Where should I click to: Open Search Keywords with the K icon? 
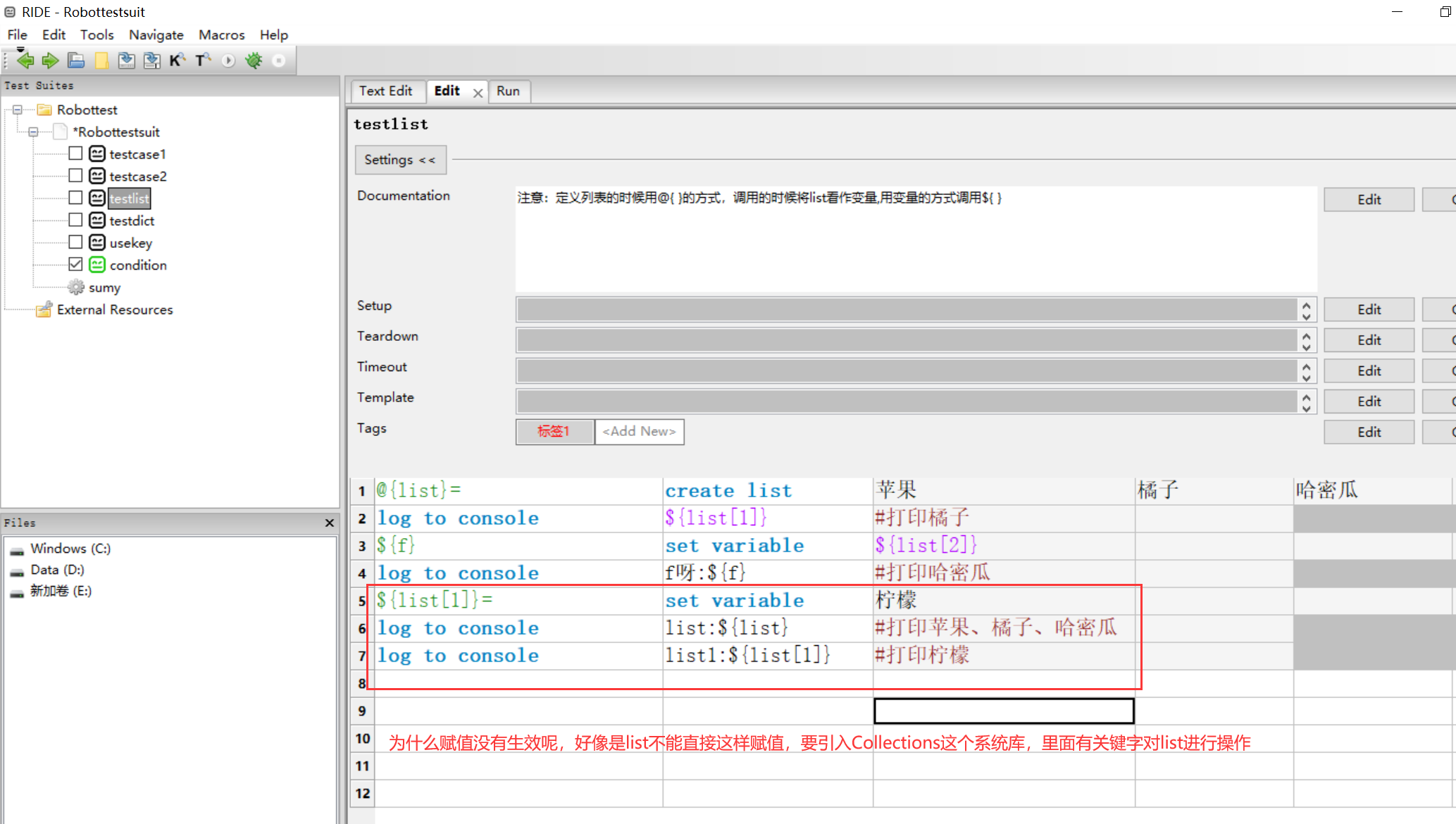(x=177, y=61)
